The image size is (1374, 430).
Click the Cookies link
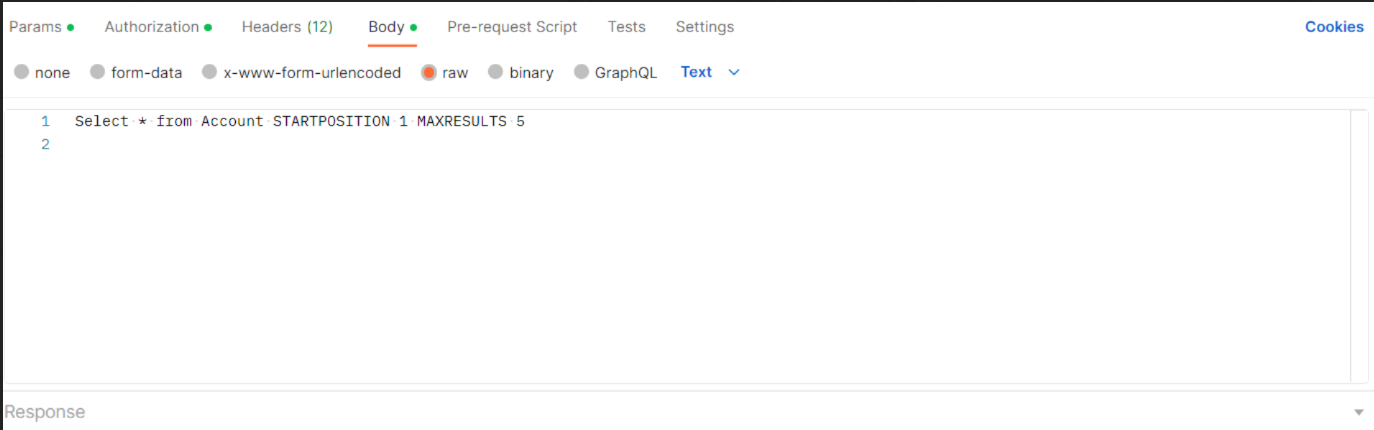pyautogui.click(x=1333, y=27)
